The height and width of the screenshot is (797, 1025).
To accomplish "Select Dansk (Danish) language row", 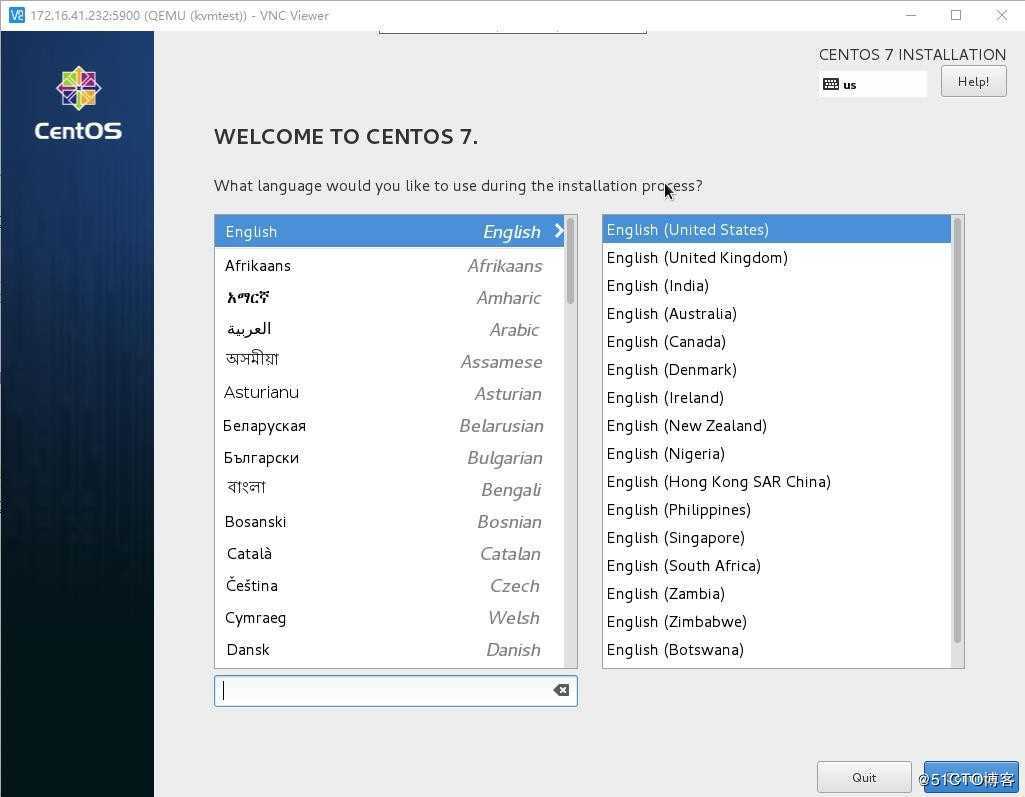I will (390, 650).
